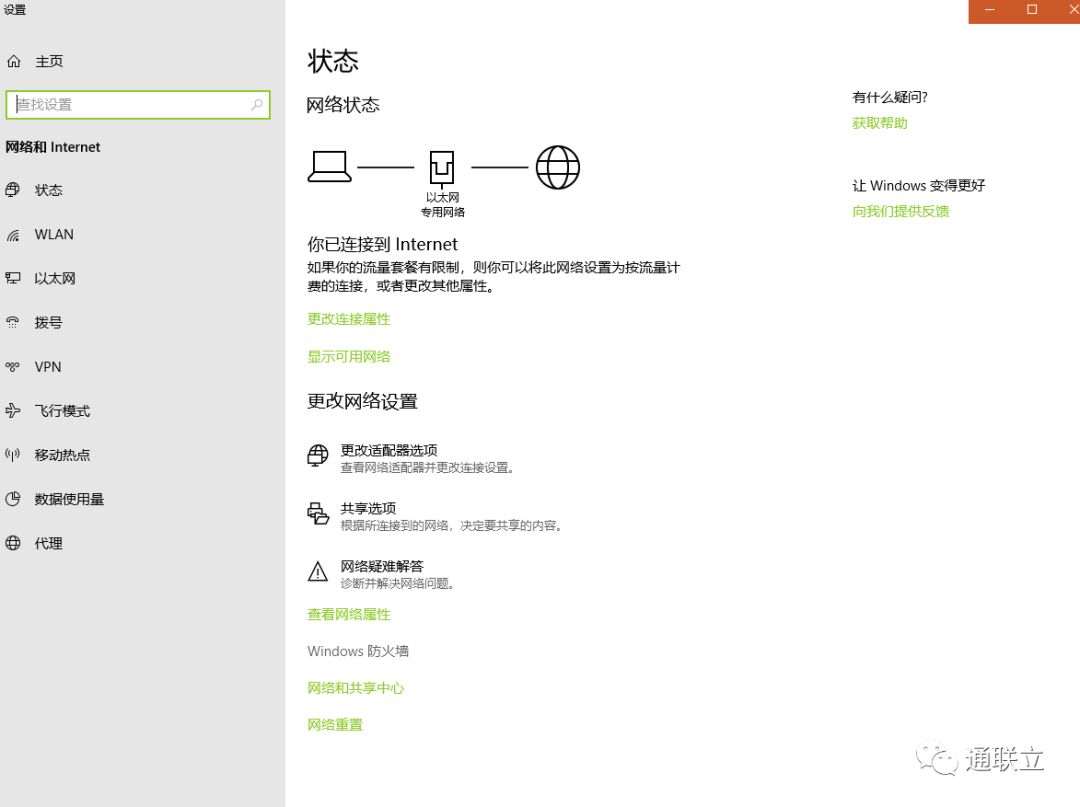Click the 飞行模式 airplane icon
This screenshot has width=1080, height=807.
(12, 411)
